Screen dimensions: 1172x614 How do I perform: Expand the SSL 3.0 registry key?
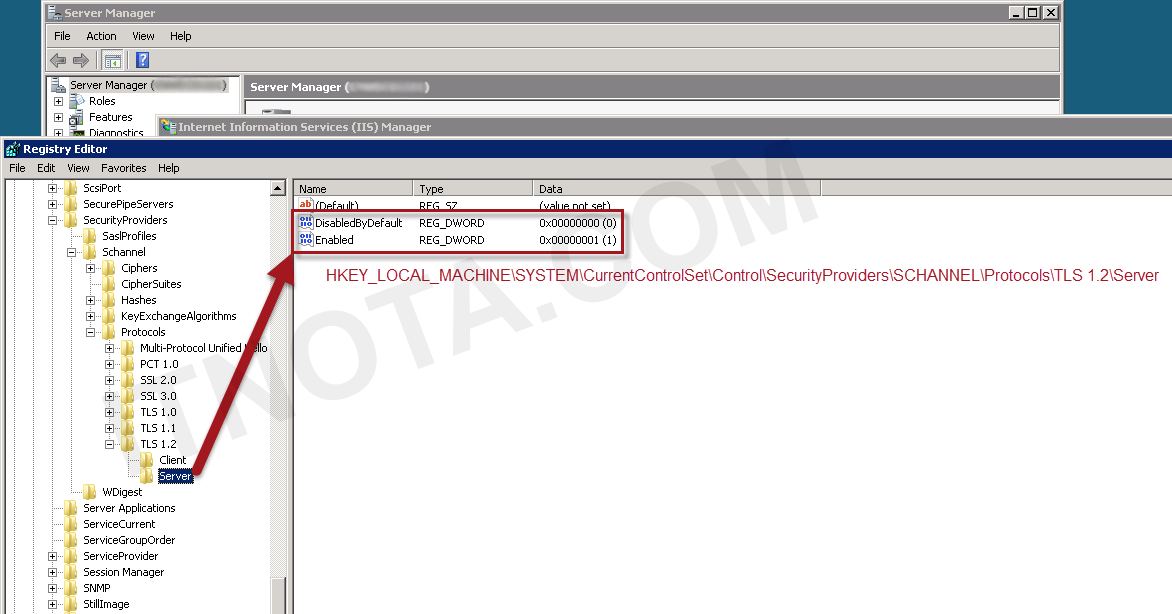(111, 395)
